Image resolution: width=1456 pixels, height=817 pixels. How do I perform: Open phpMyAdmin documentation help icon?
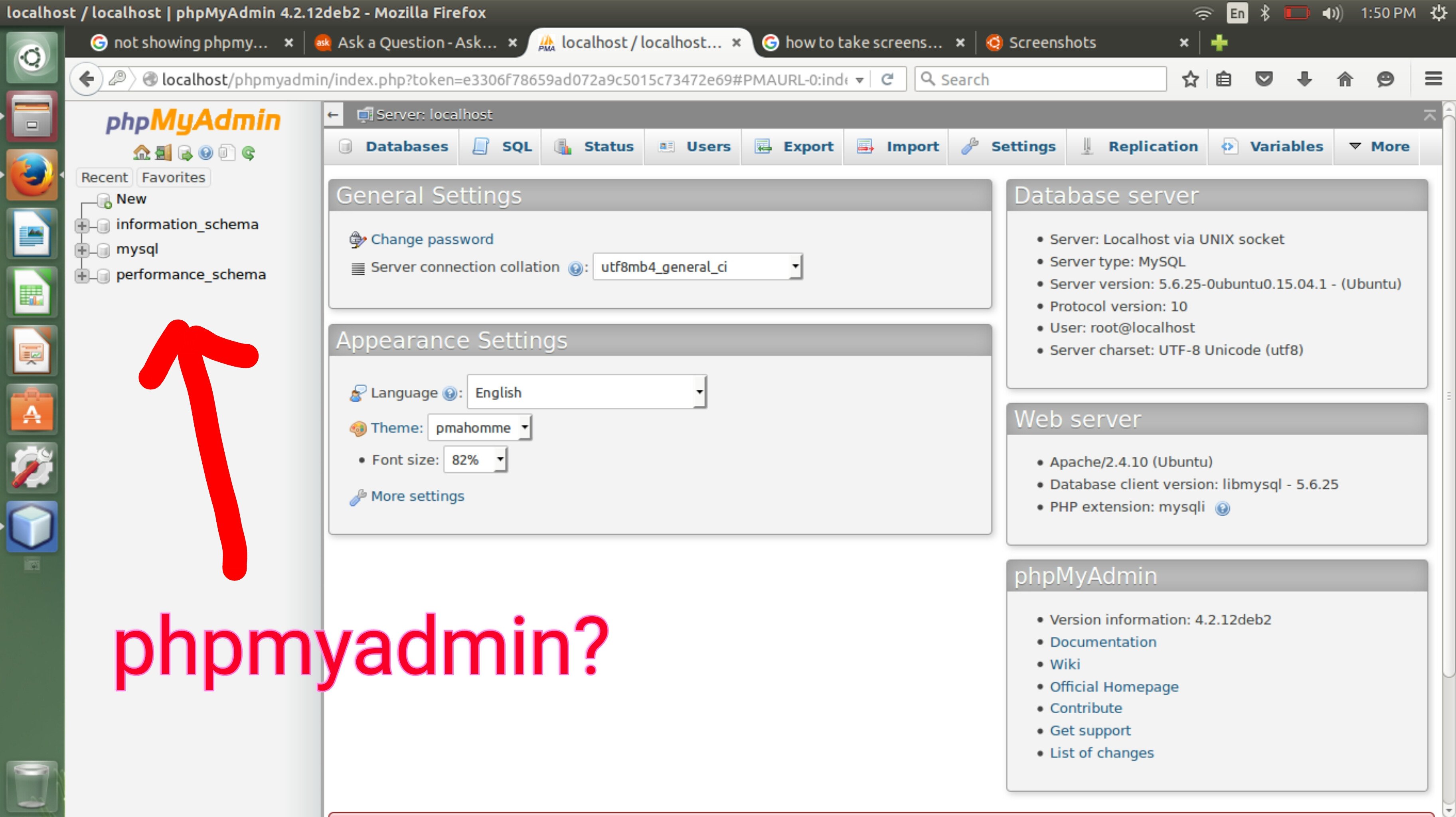point(206,152)
